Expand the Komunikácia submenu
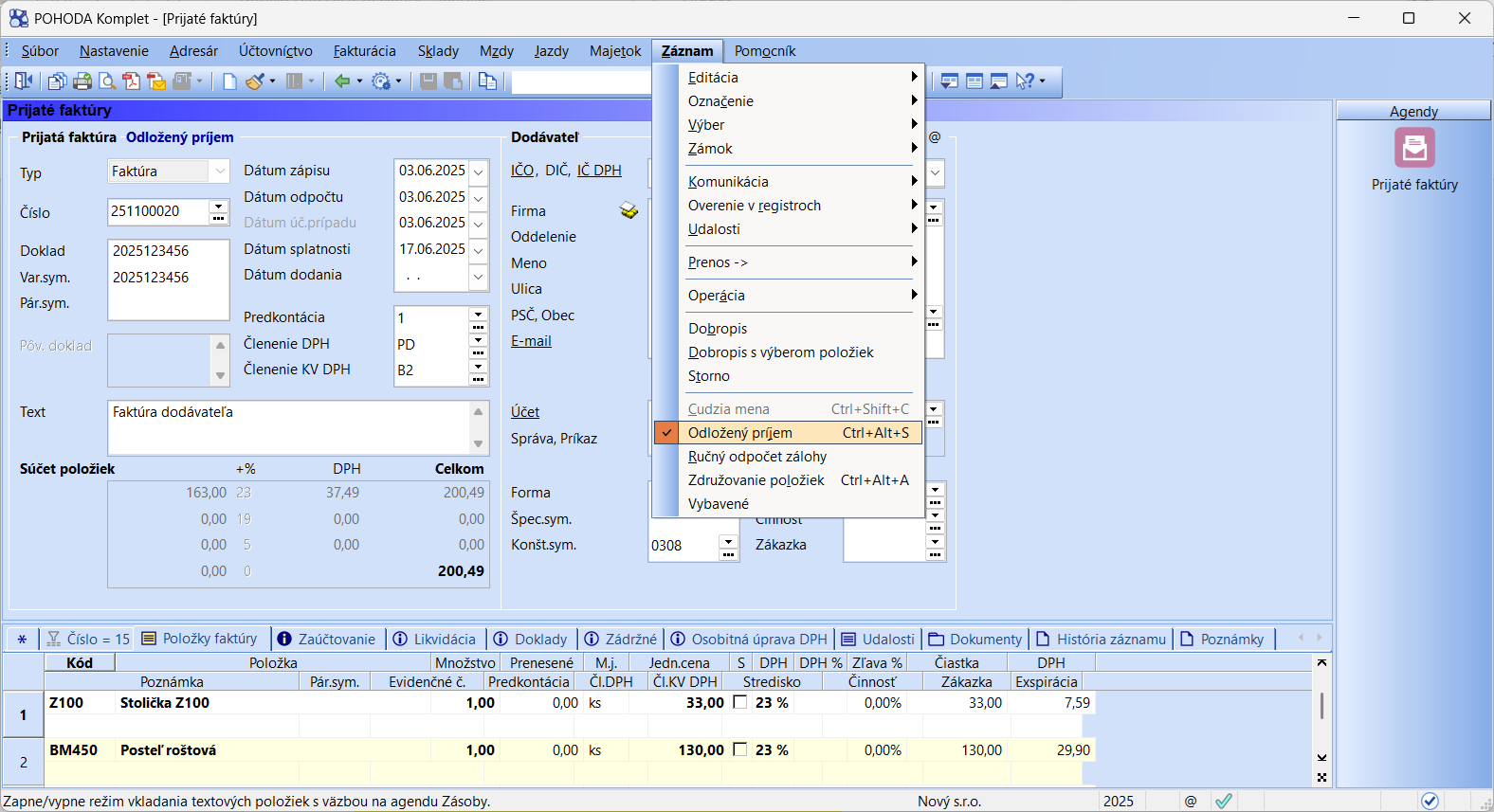Image resolution: width=1494 pixels, height=812 pixels. pos(788,182)
